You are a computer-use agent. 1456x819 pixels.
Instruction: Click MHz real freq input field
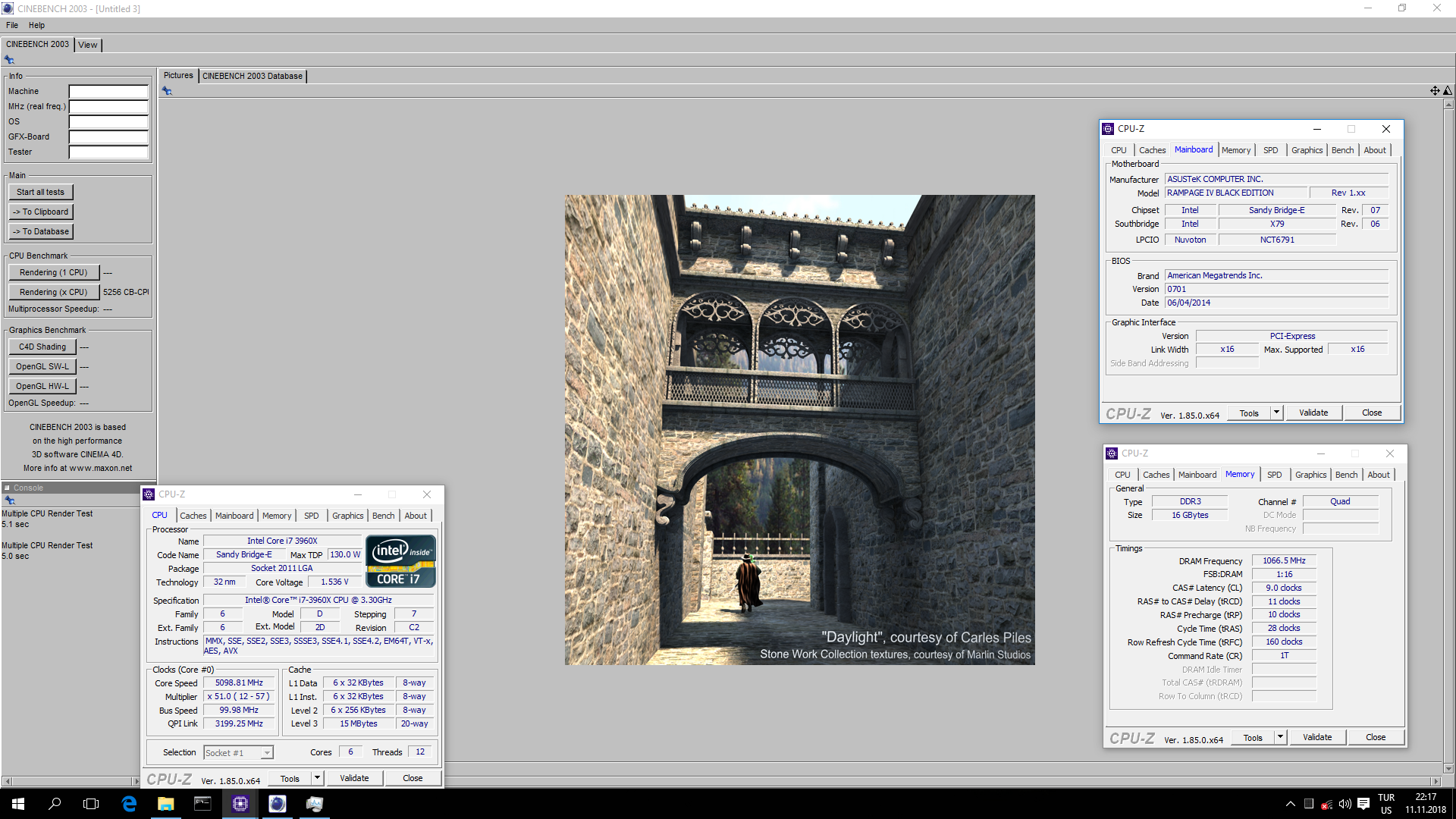(x=108, y=107)
